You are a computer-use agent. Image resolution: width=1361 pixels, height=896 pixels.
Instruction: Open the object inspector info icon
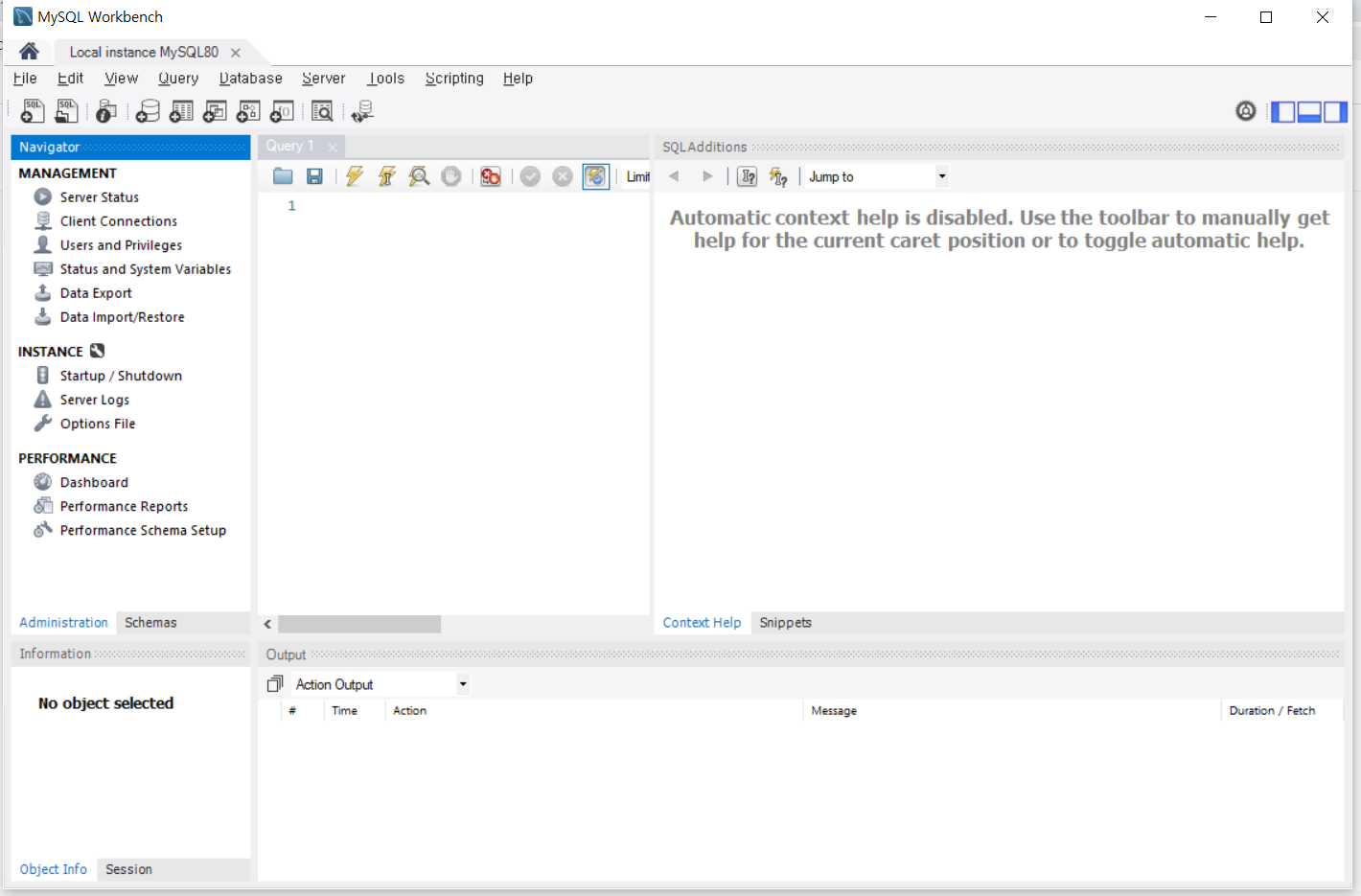click(106, 111)
